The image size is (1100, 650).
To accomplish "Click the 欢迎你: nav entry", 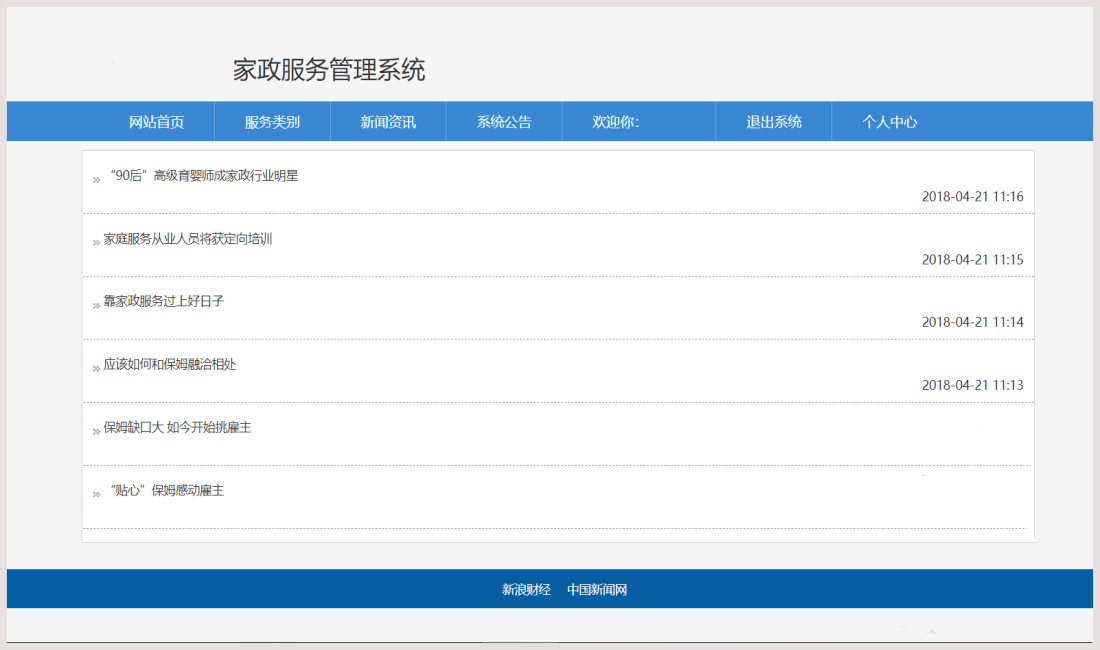I will click(615, 122).
